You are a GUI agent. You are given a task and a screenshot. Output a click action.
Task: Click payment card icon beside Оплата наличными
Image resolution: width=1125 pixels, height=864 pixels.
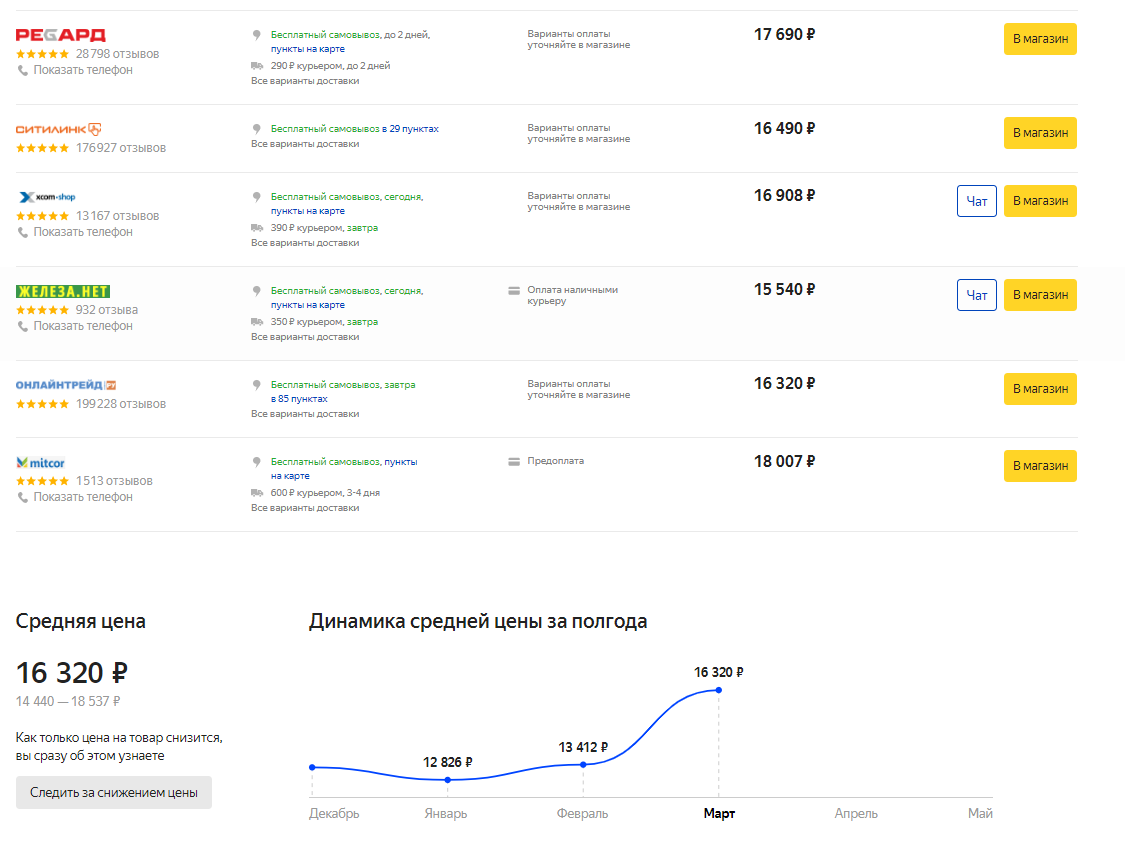[514, 291]
